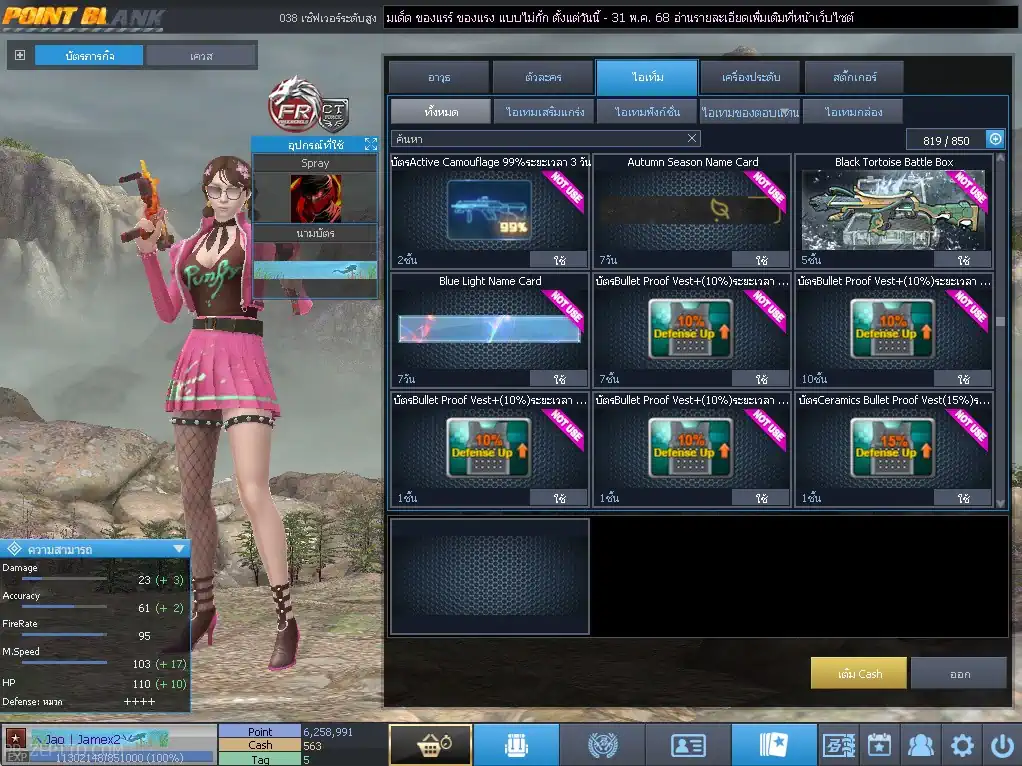Open the backpack inventory icon
Viewport: 1022px width, 766px height.
516,745
